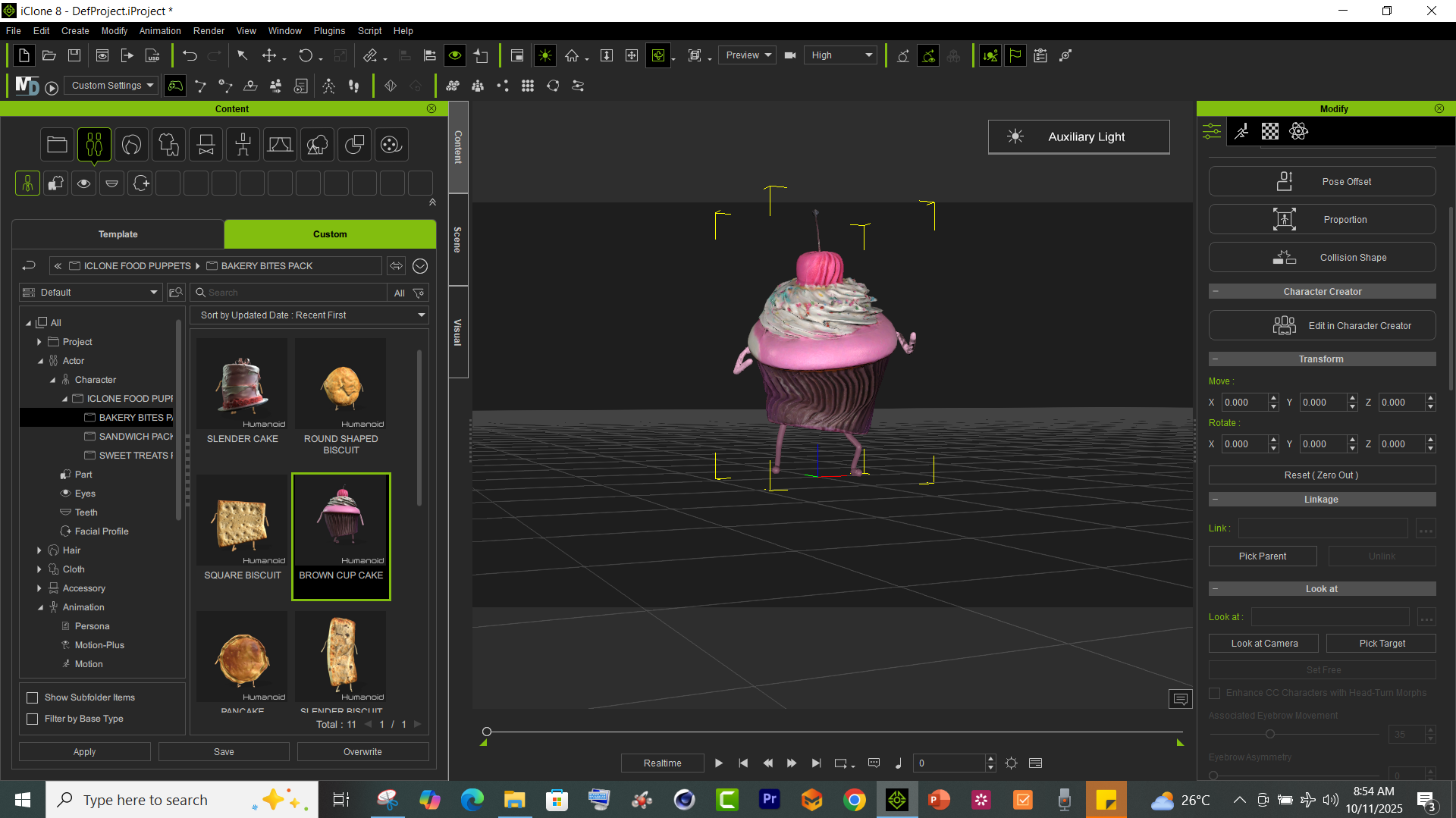Image resolution: width=1456 pixels, height=818 pixels.
Task: Switch to the Template tab
Action: [118, 234]
